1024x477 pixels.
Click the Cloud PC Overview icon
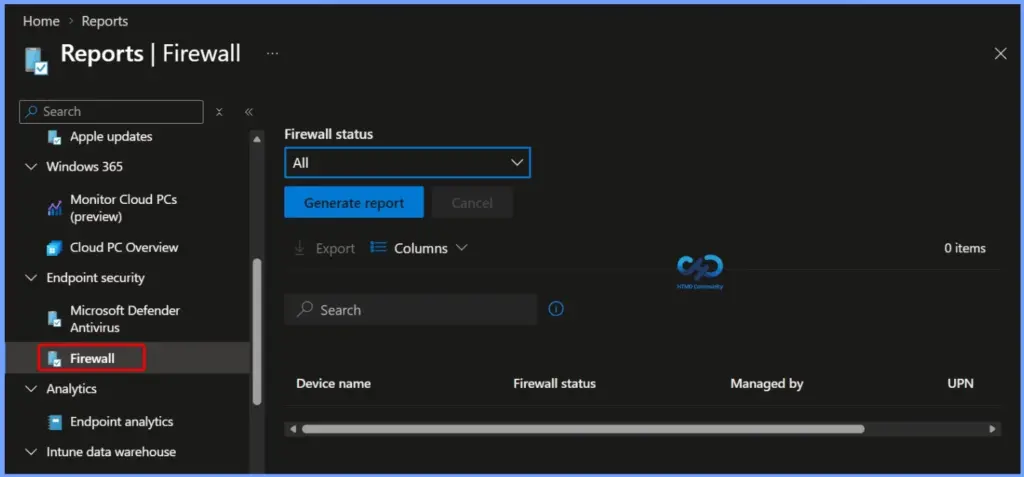click(x=55, y=248)
